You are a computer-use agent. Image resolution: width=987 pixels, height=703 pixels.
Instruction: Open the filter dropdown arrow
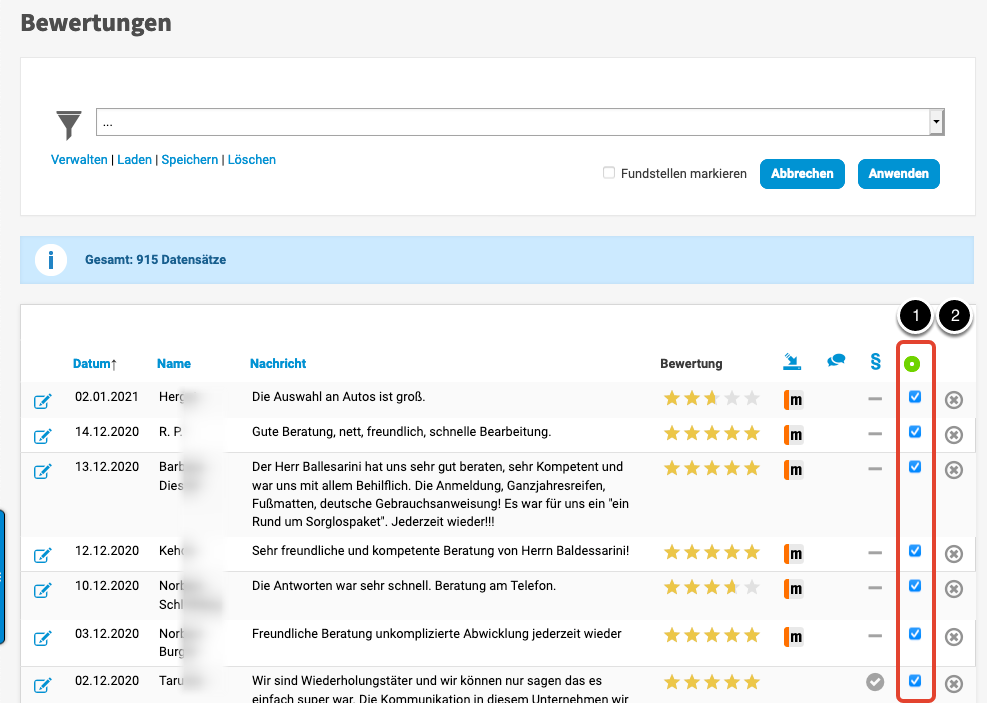[x=936, y=122]
